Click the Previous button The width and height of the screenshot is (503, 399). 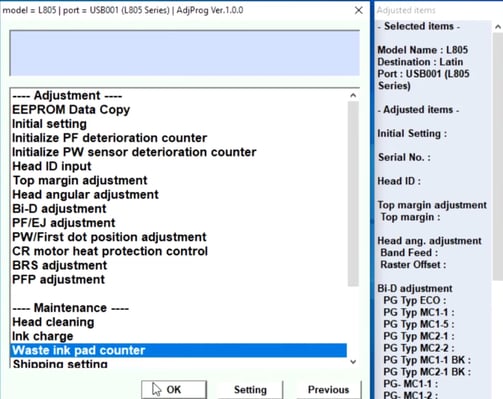(328, 389)
